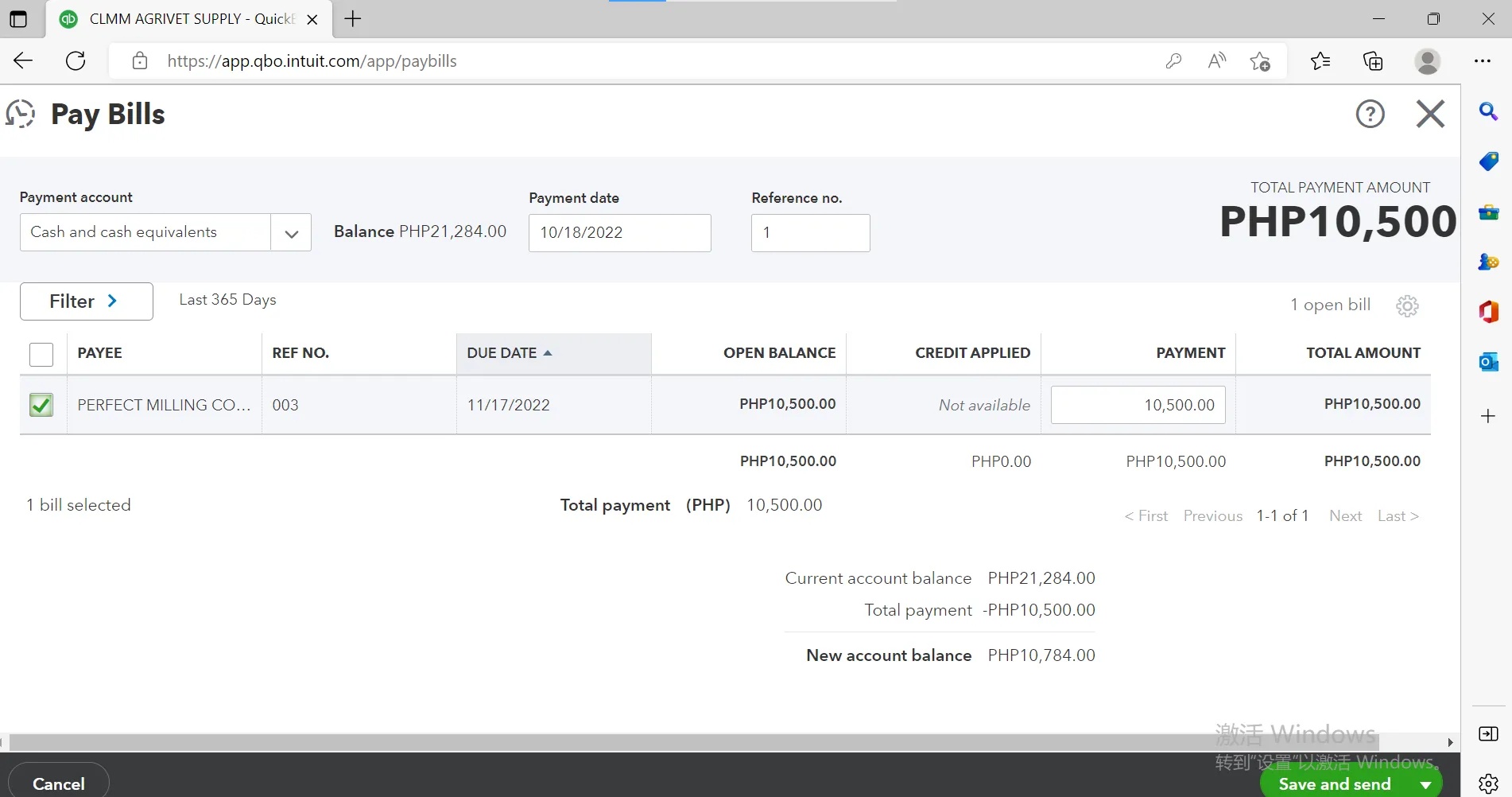Add this page to favorites
Screen dimensions: 1512x797
click(x=1260, y=60)
